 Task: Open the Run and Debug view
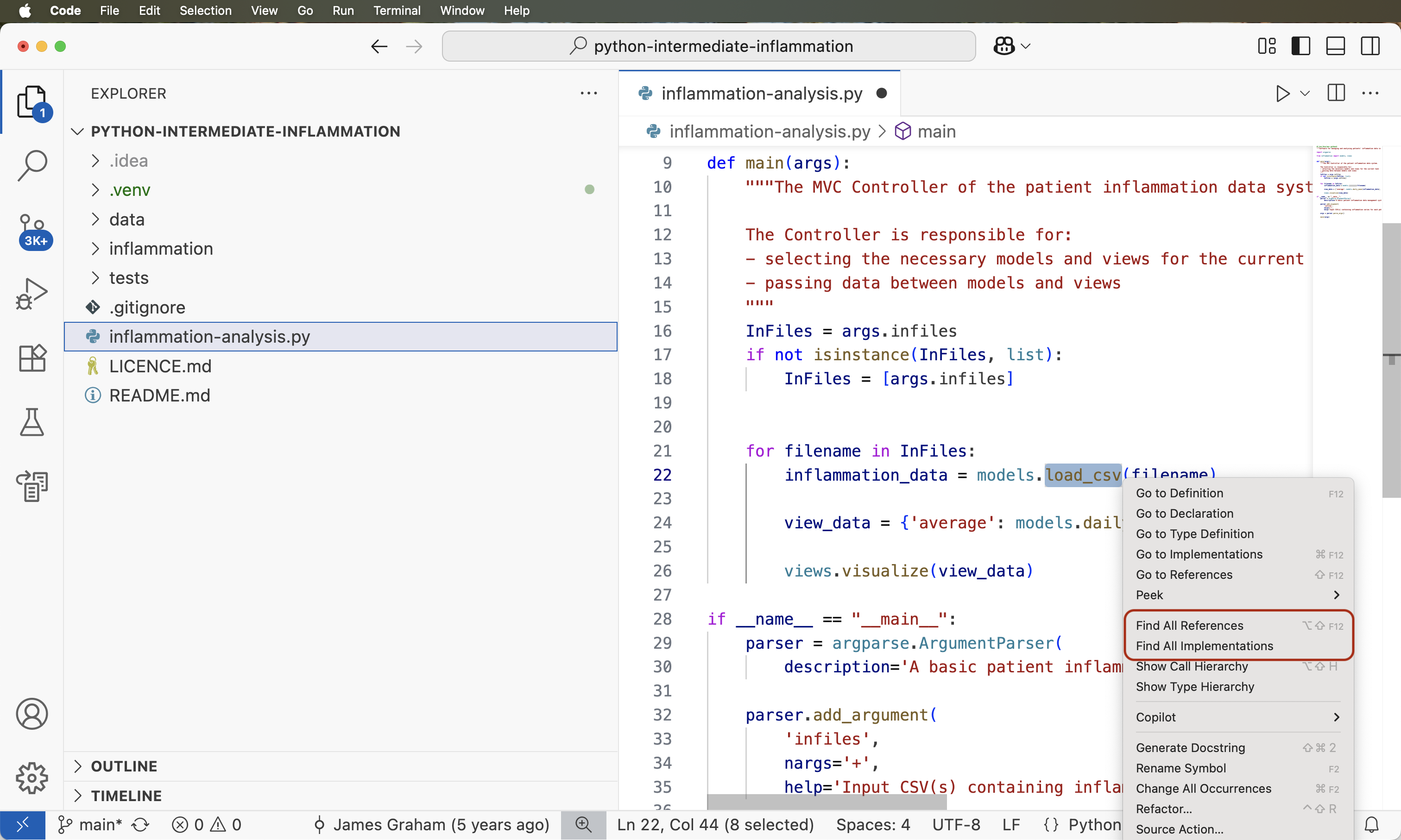(x=32, y=293)
